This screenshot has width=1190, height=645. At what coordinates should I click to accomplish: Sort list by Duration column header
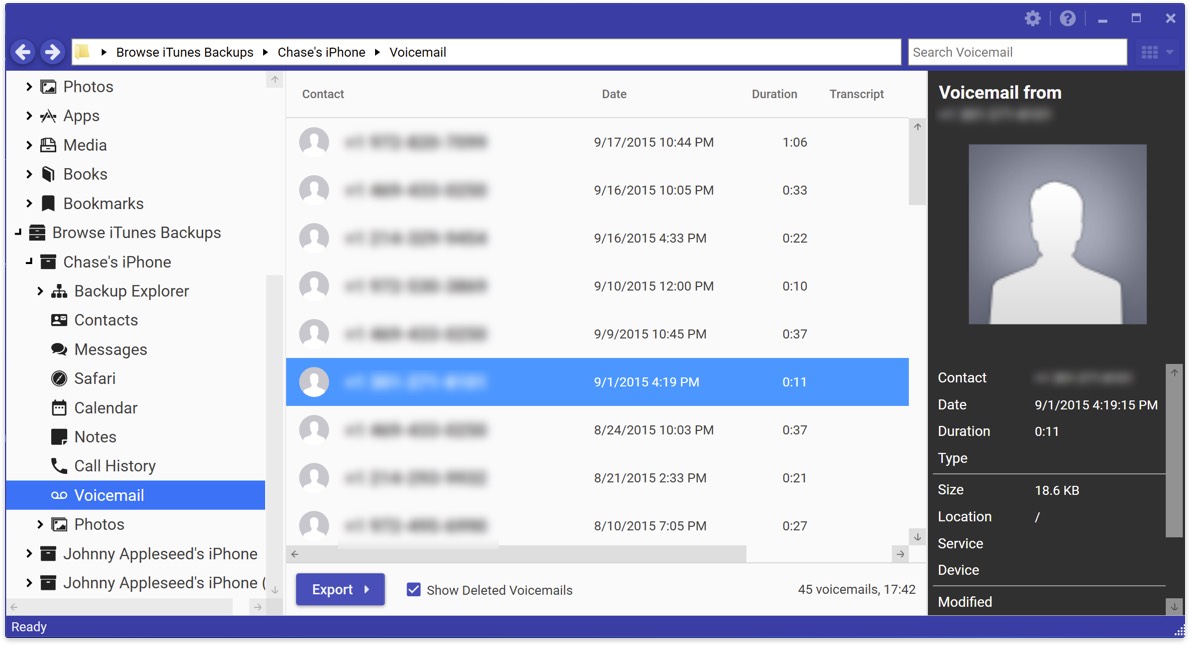click(774, 94)
